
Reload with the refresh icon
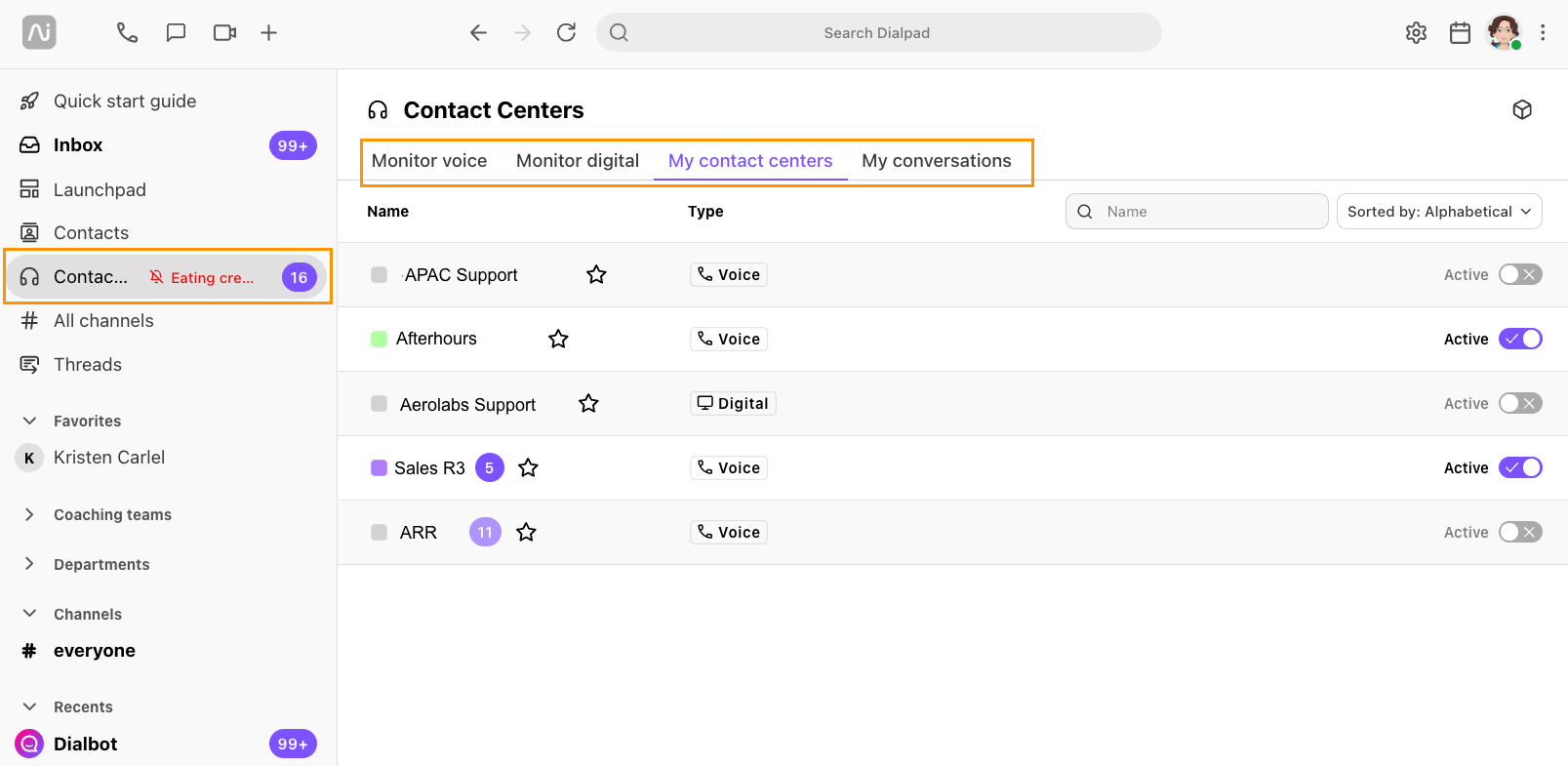[x=566, y=32]
